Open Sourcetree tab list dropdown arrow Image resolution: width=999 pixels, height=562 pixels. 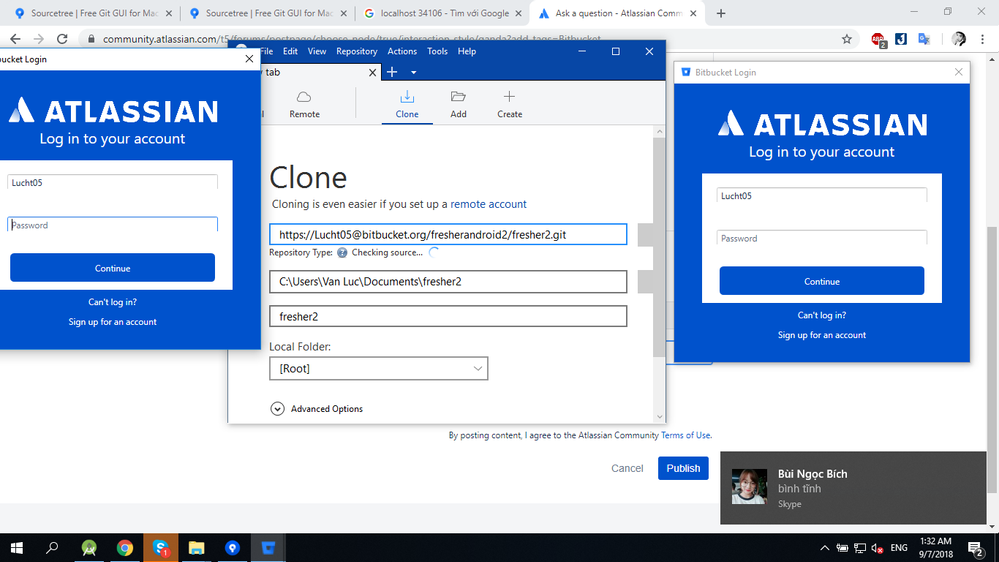coord(413,73)
